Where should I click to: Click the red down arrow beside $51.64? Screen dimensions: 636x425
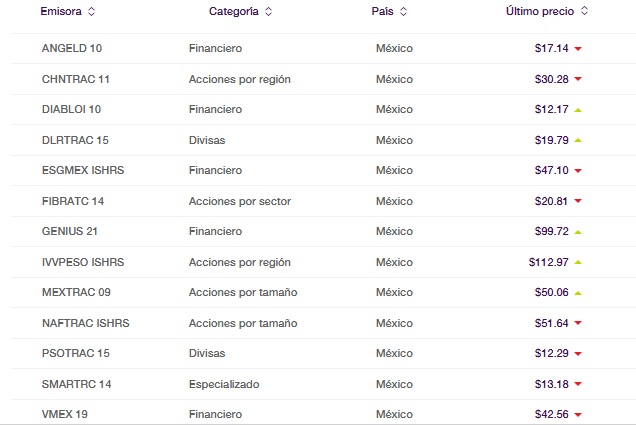(x=578, y=323)
